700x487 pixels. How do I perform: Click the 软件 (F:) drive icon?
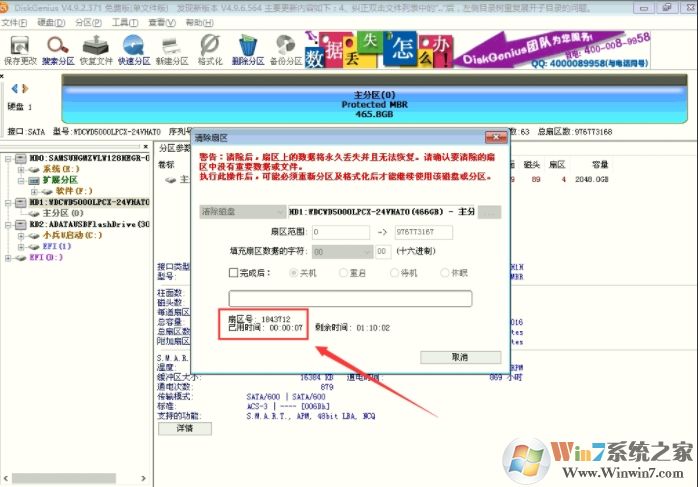(47, 191)
